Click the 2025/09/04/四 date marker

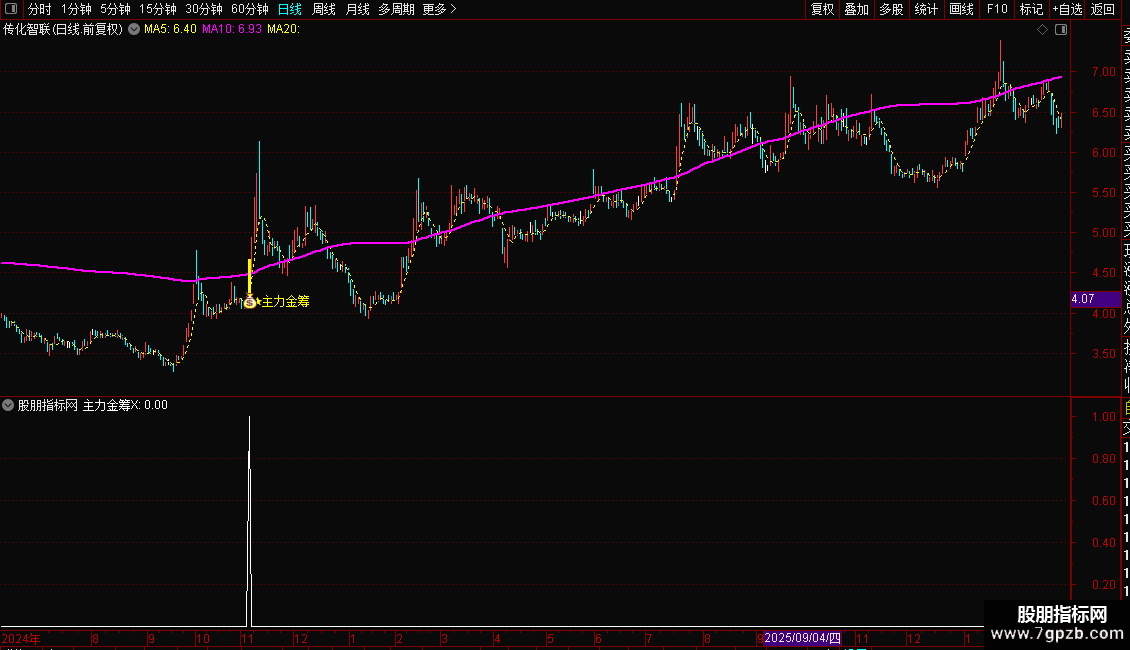click(x=802, y=638)
